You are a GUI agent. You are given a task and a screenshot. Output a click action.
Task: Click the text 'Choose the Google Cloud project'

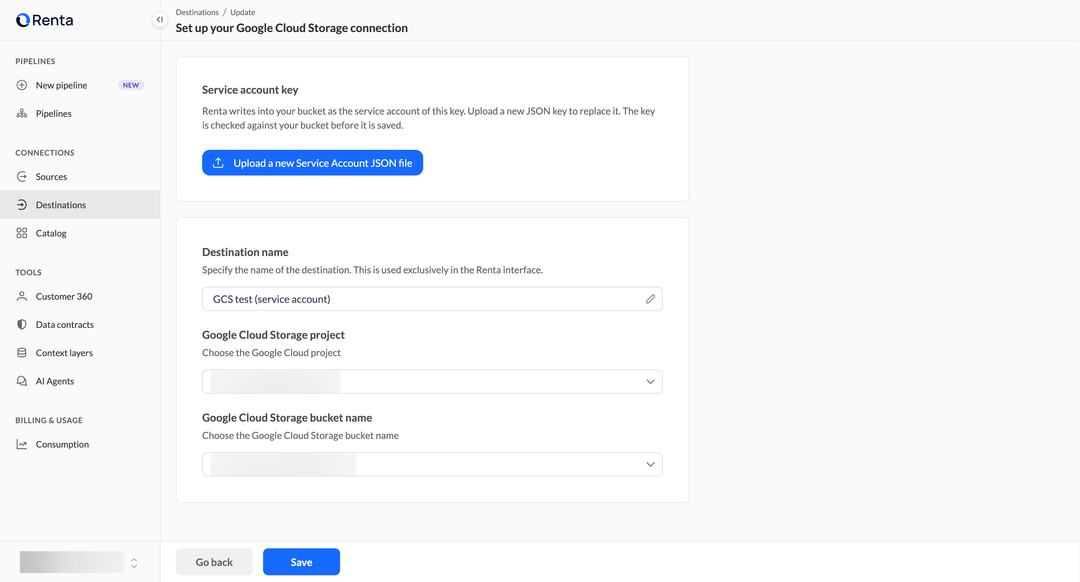tap(271, 353)
